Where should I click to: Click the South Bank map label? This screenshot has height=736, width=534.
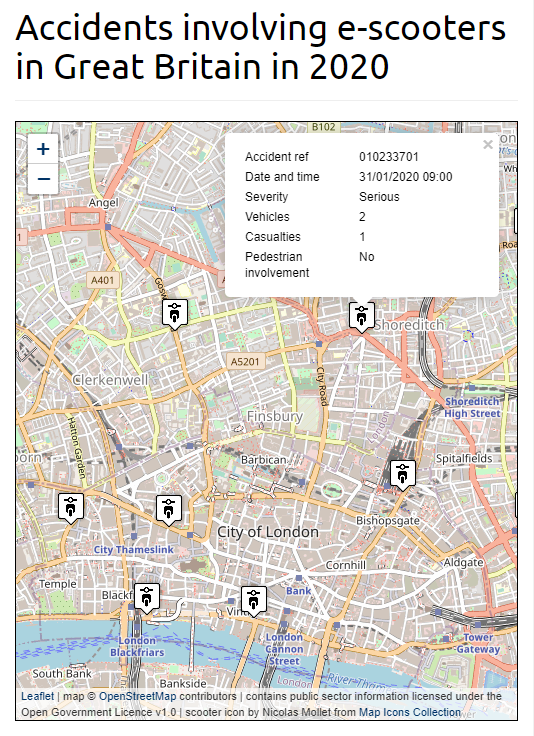click(62, 674)
